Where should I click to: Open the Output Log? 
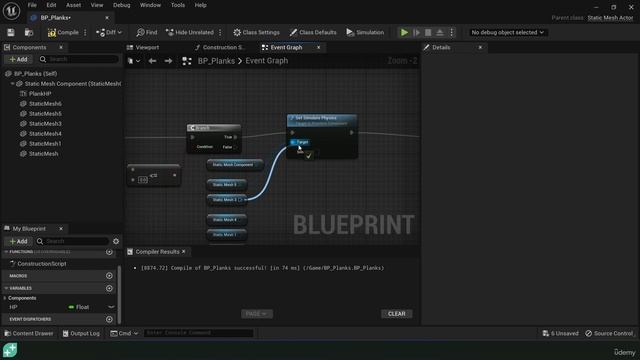(x=81, y=333)
